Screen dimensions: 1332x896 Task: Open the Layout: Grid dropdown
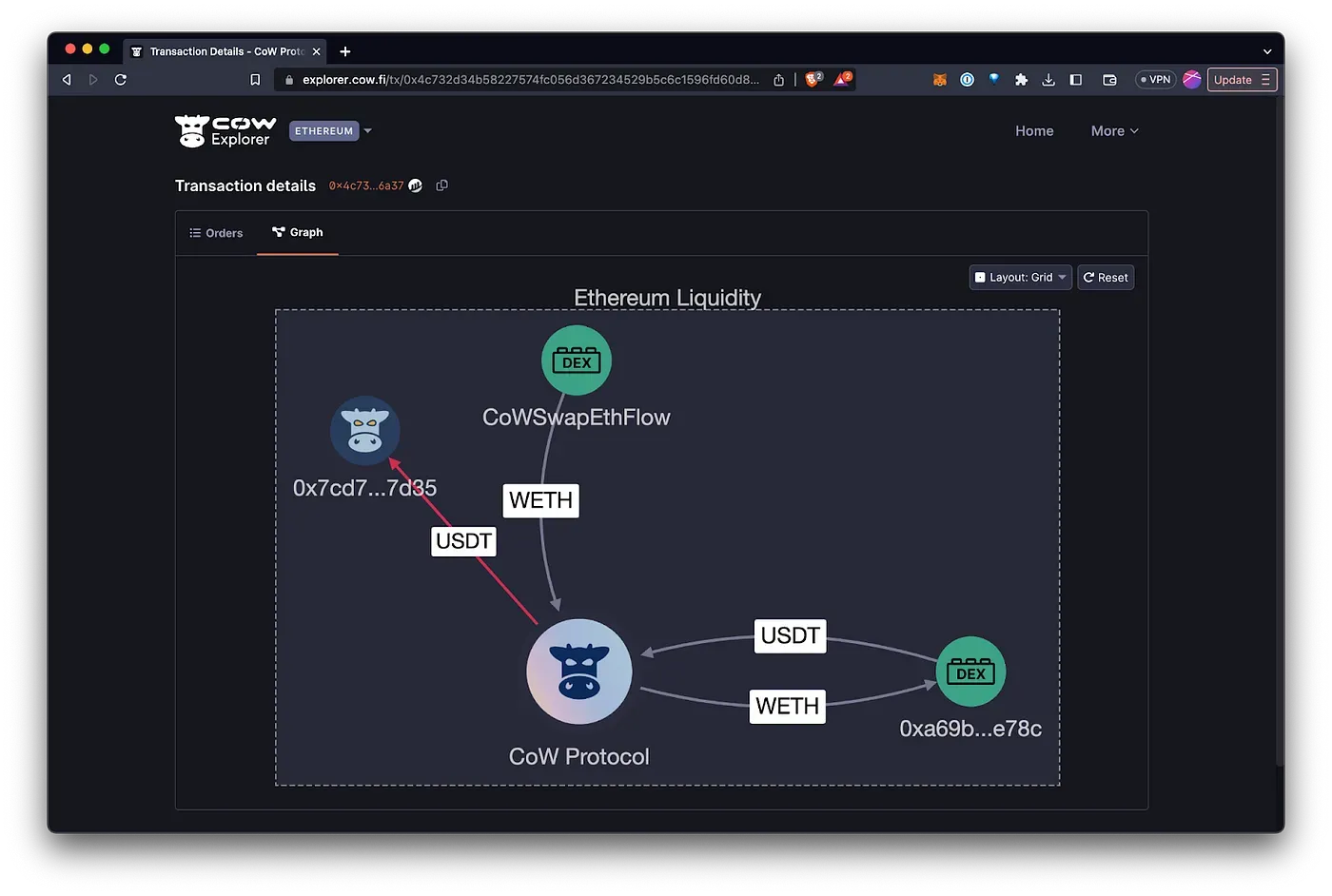coord(1021,278)
